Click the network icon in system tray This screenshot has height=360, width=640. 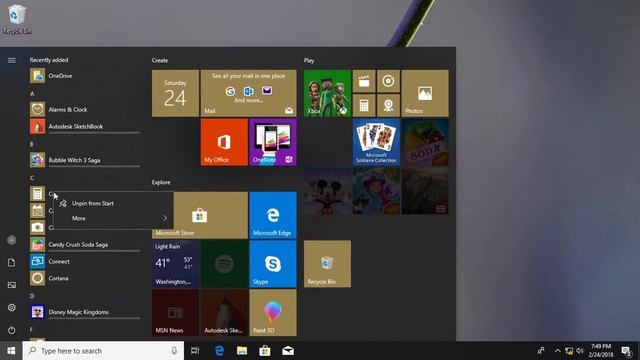click(569, 351)
